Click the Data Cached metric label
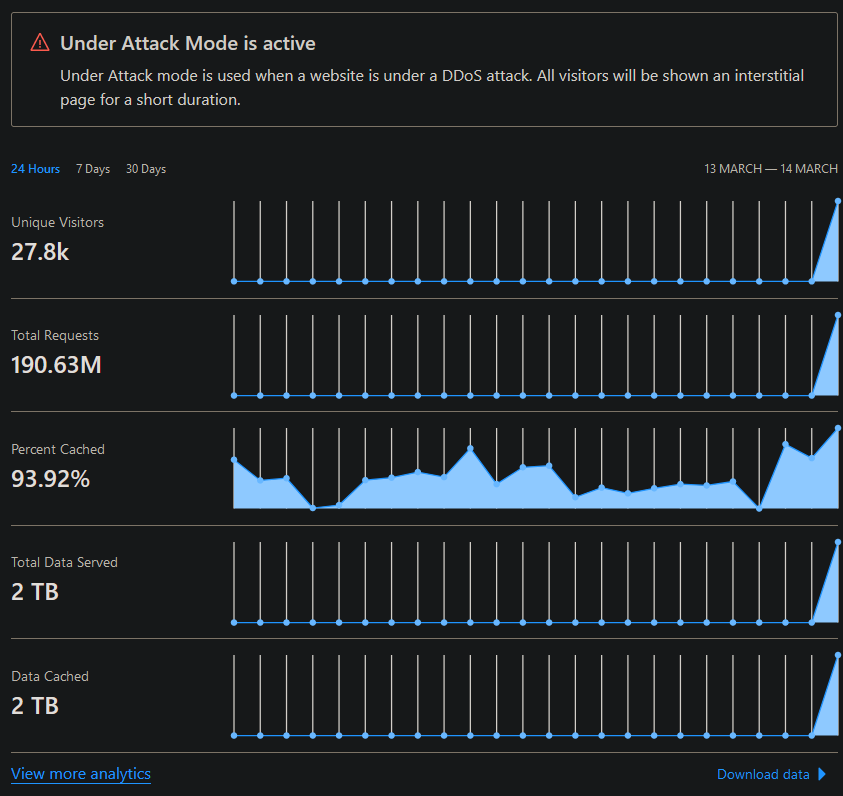843x796 pixels. [x=50, y=677]
